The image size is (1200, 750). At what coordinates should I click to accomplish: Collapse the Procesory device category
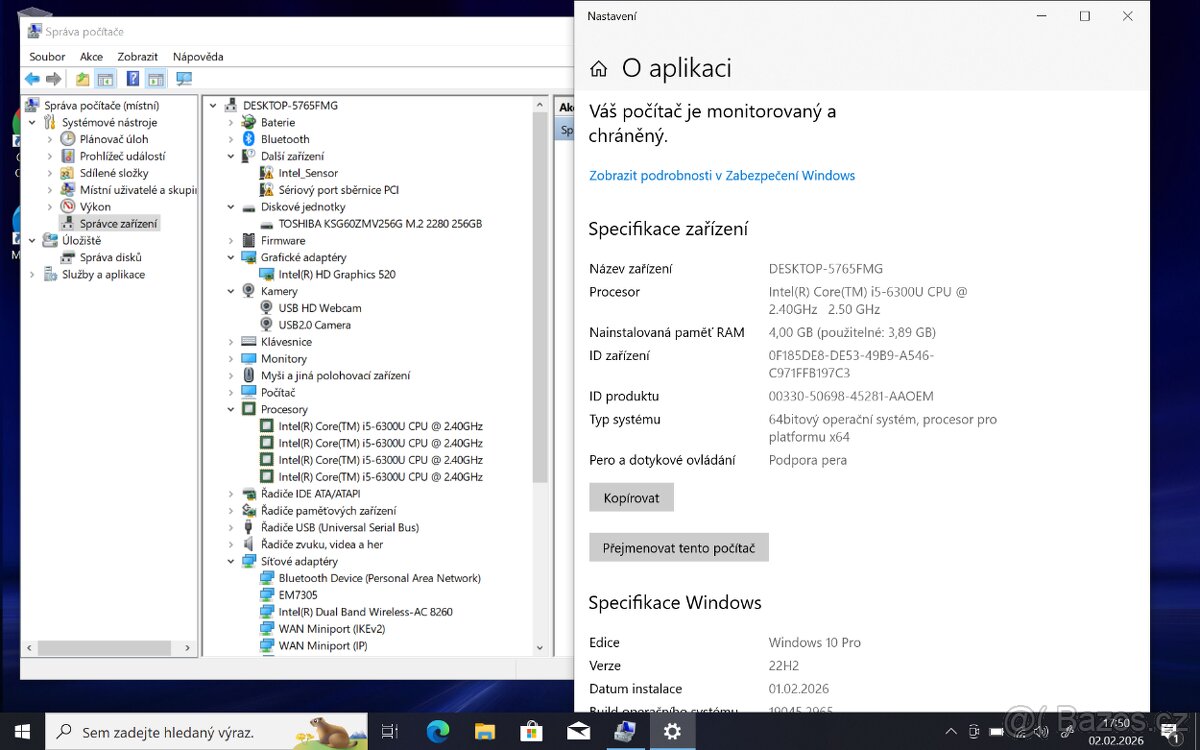pyautogui.click(x=231, y=409)
